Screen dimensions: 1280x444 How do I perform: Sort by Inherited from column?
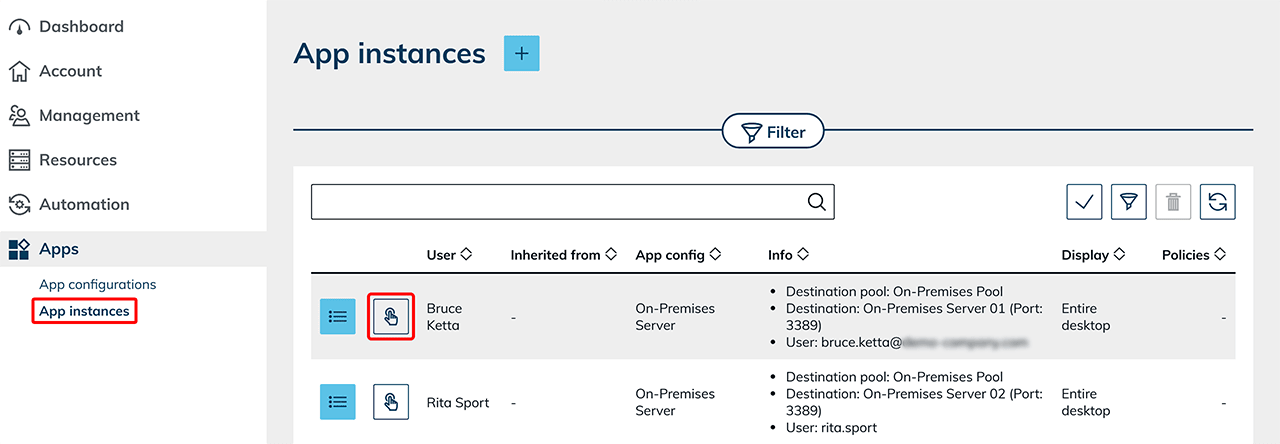click(x=563, y=255)
